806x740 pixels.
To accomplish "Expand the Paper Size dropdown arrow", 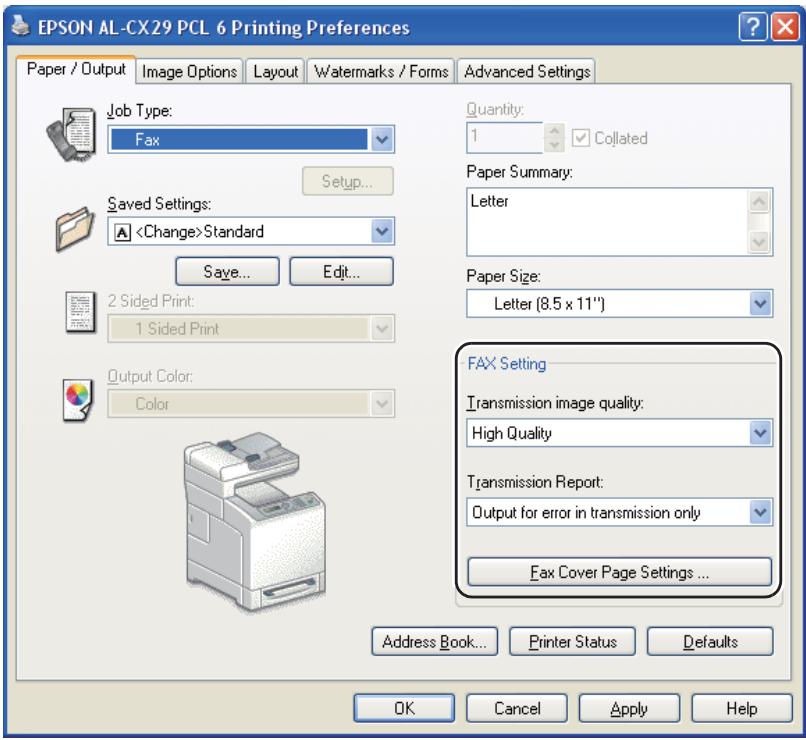I will (x=760, y=304).
